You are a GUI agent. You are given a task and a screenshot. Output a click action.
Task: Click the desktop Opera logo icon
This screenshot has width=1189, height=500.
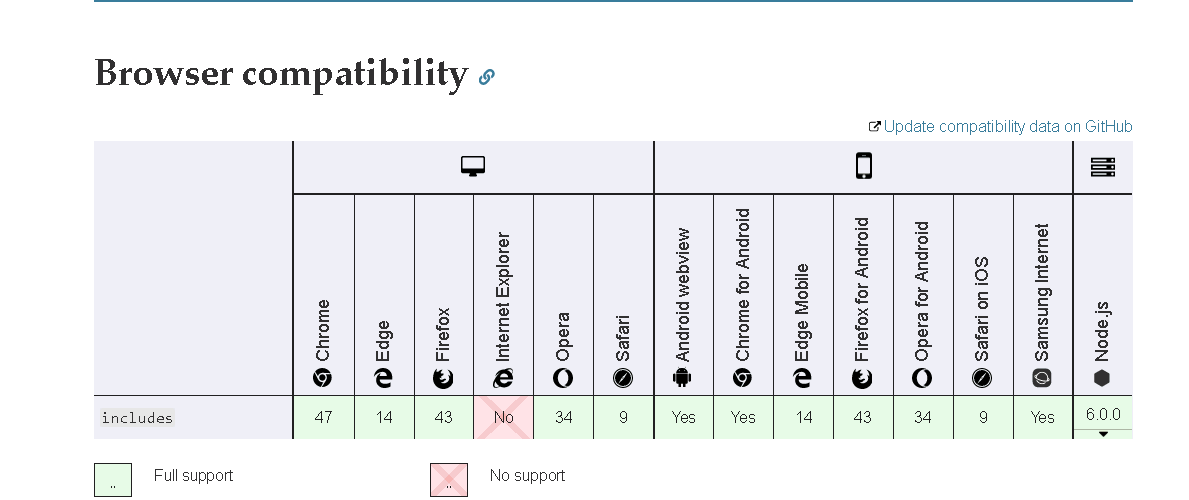(563, 378)
